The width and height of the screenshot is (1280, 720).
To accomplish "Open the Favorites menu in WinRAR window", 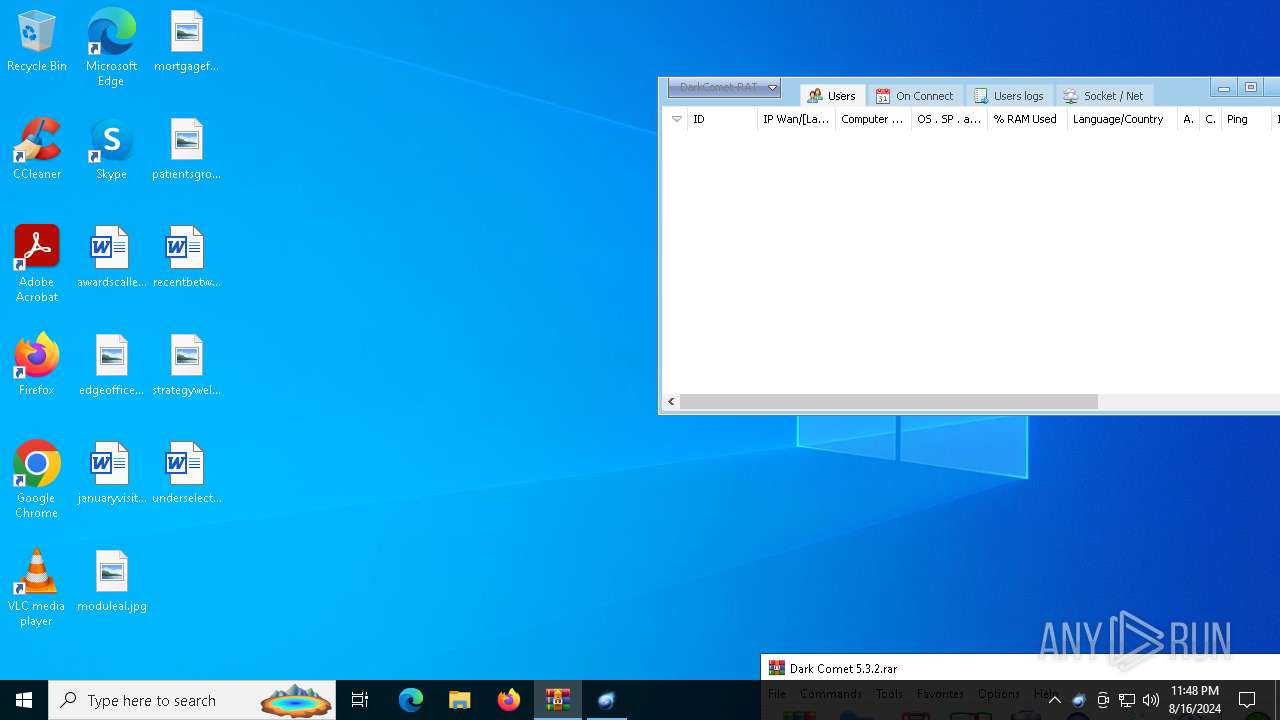I will coord(940,693).
